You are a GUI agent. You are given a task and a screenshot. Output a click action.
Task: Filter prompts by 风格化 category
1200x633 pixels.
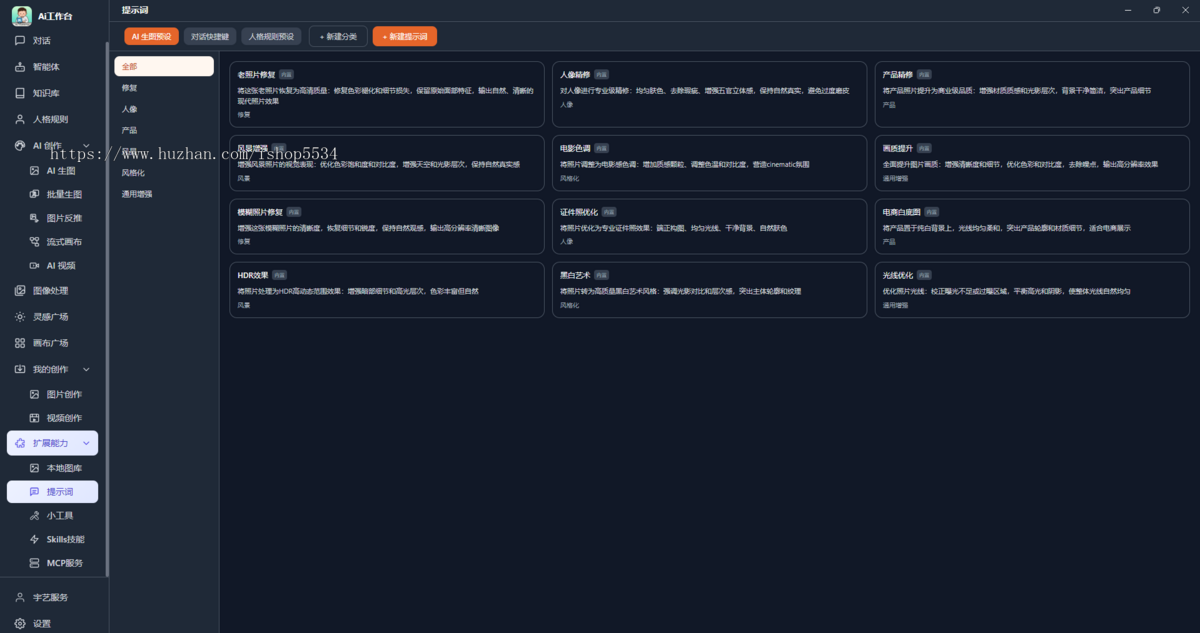click(164, 173)
